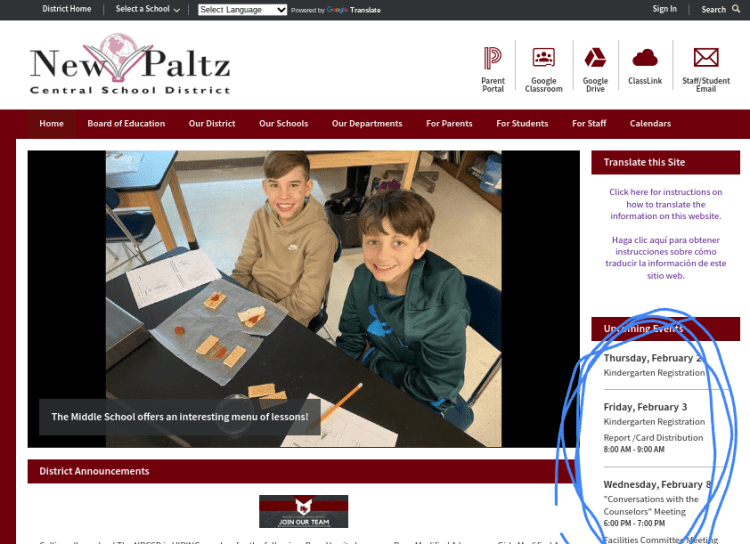Click the Middle School slideshow photo
The image size is (750, 544).
303,290
